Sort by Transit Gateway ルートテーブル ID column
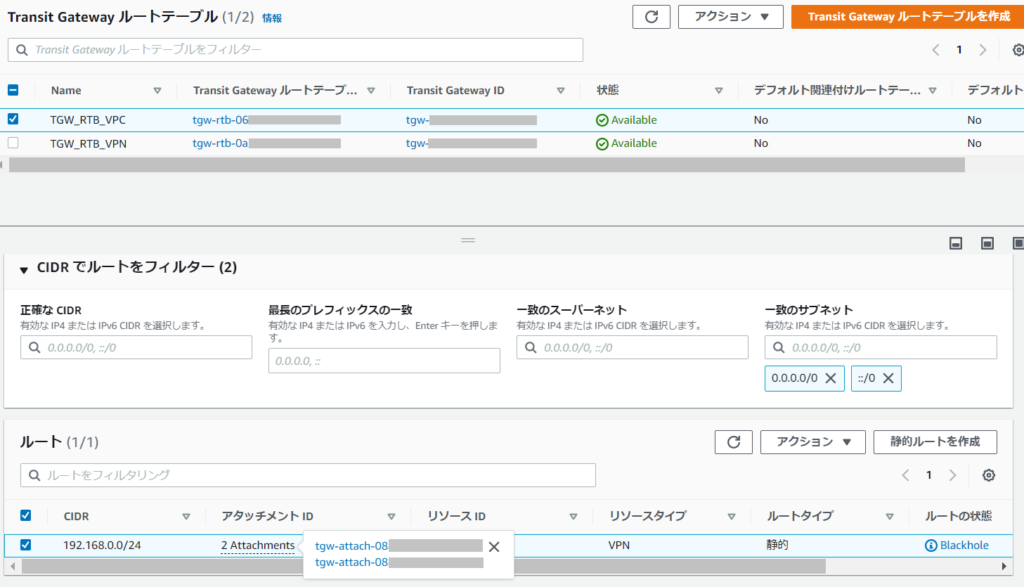 [371, 91]
